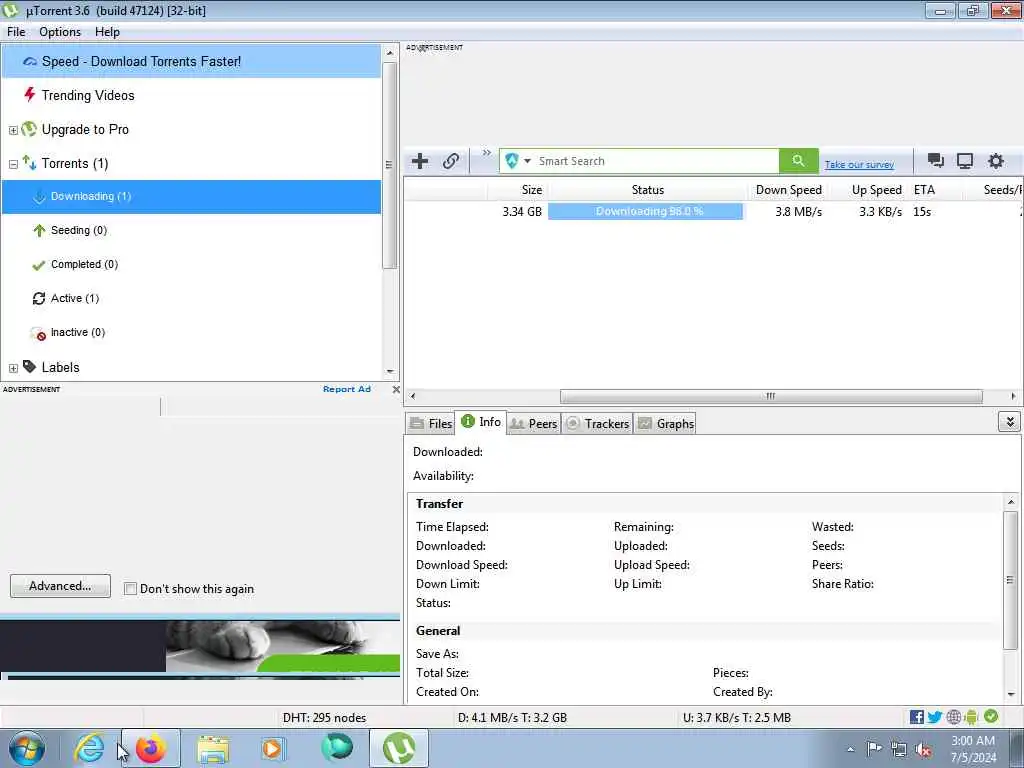Click the shield search provider icon
The height and width of the screenshot is (768, 1024).
click(511, 161)
